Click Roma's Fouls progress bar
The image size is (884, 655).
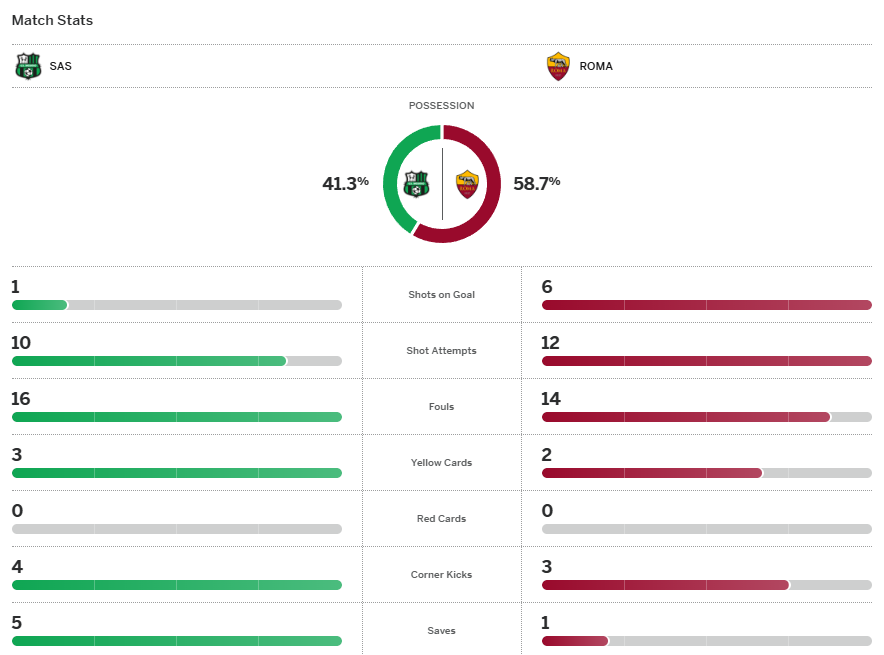pyautogui.click(x=685, y=417)
